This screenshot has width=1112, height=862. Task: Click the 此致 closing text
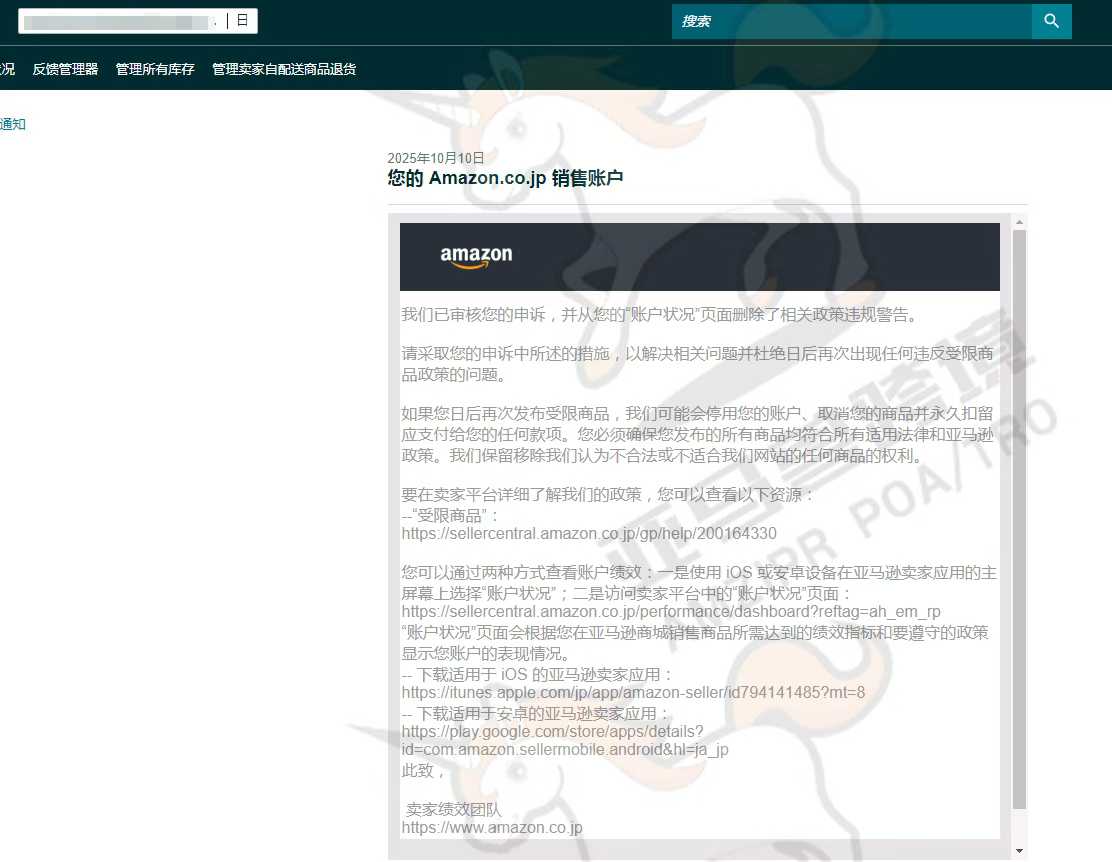click(x=423, y=770)
